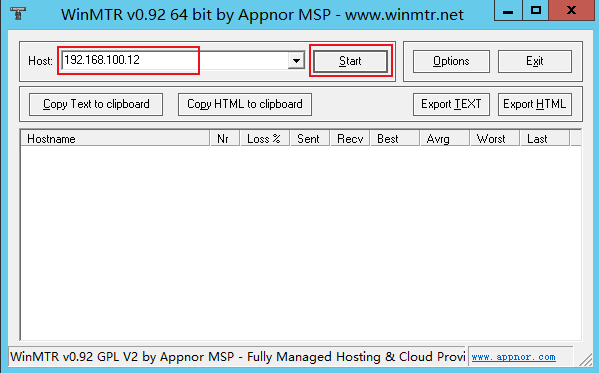The height and width of the screenshot is (373, 599).
Task: Minimize the WinMTR window
Action: (x=508, y=10)
